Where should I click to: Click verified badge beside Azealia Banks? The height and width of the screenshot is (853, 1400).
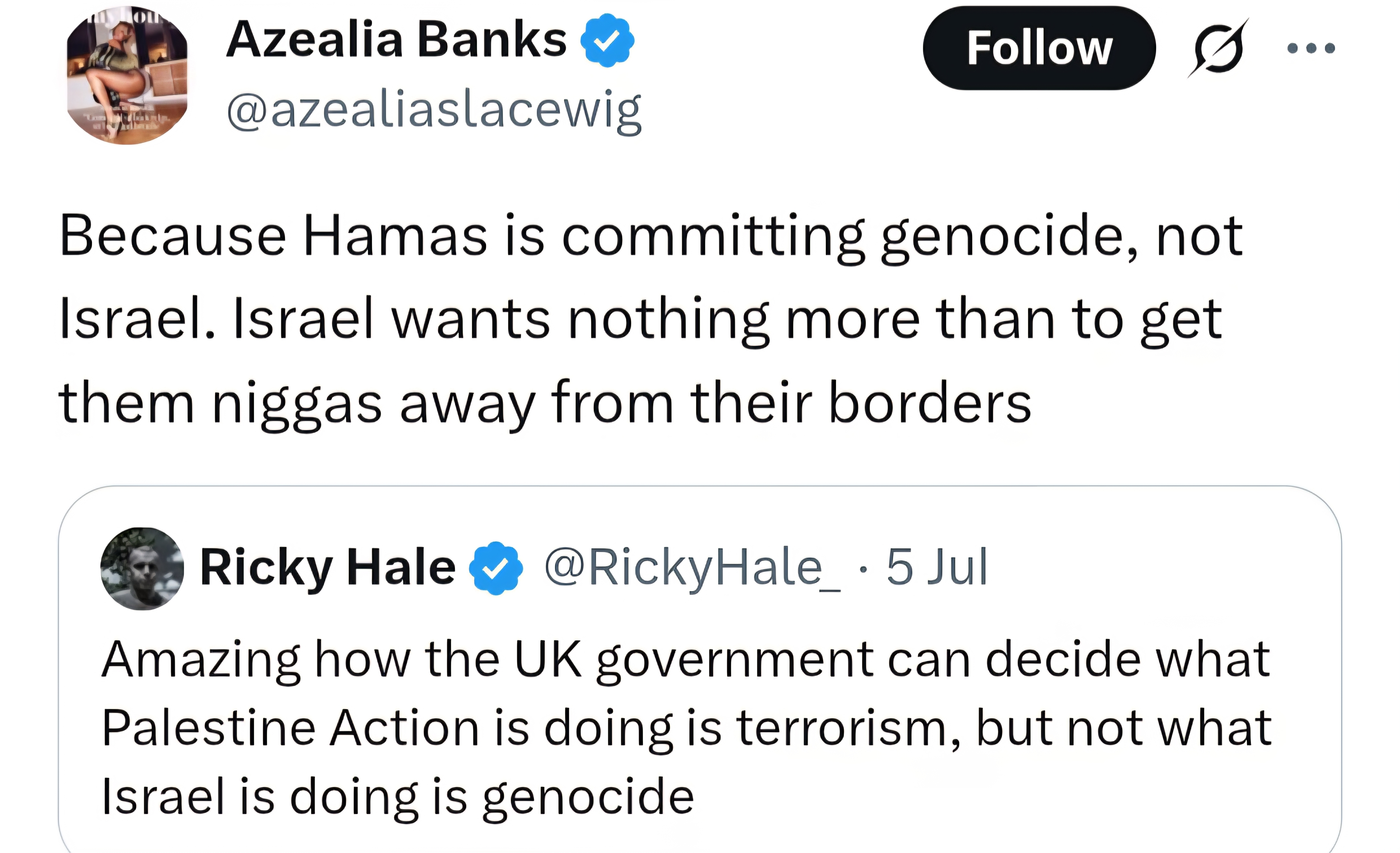[x=607, y=40]
